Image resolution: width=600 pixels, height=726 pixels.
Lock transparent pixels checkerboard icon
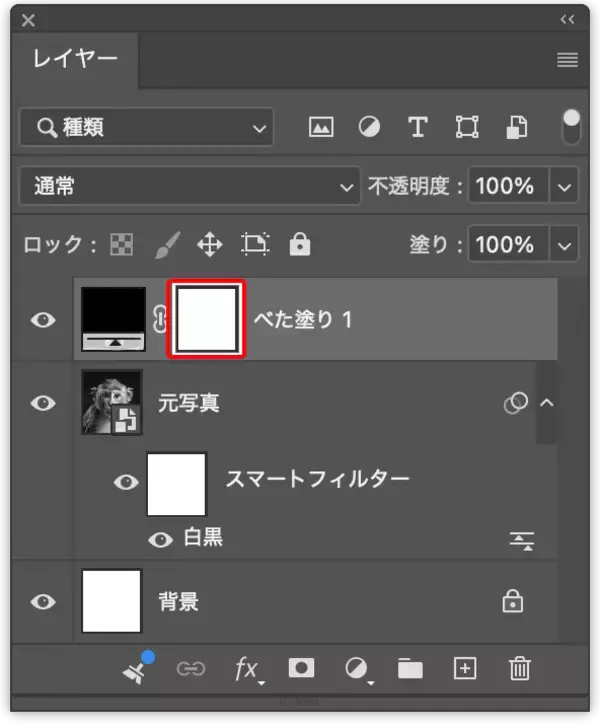click(122, 244)
